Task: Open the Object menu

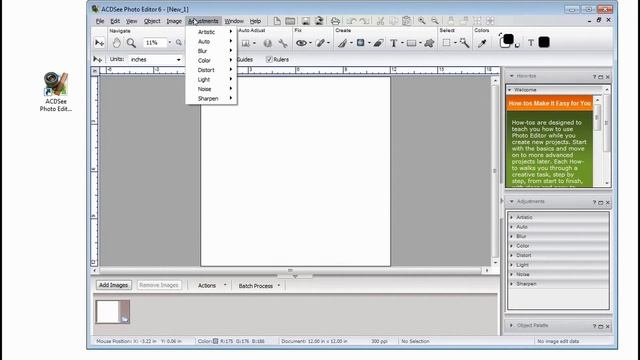Action: pyautogui.click(x=152, y=21)
